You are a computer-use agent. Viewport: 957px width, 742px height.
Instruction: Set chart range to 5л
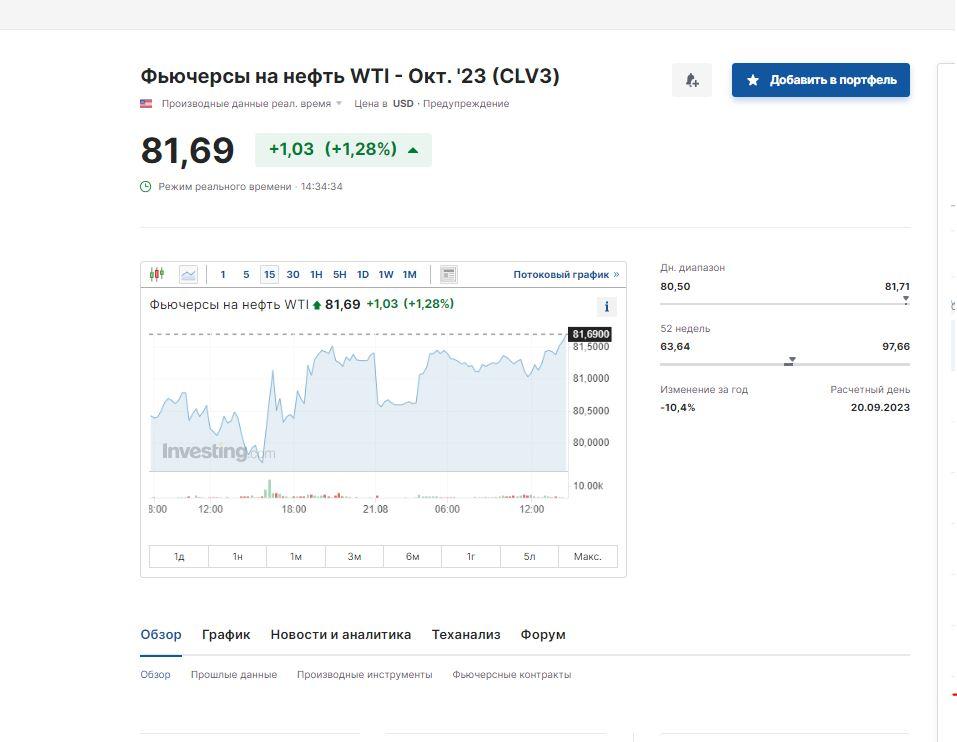[x=529, y=556]
